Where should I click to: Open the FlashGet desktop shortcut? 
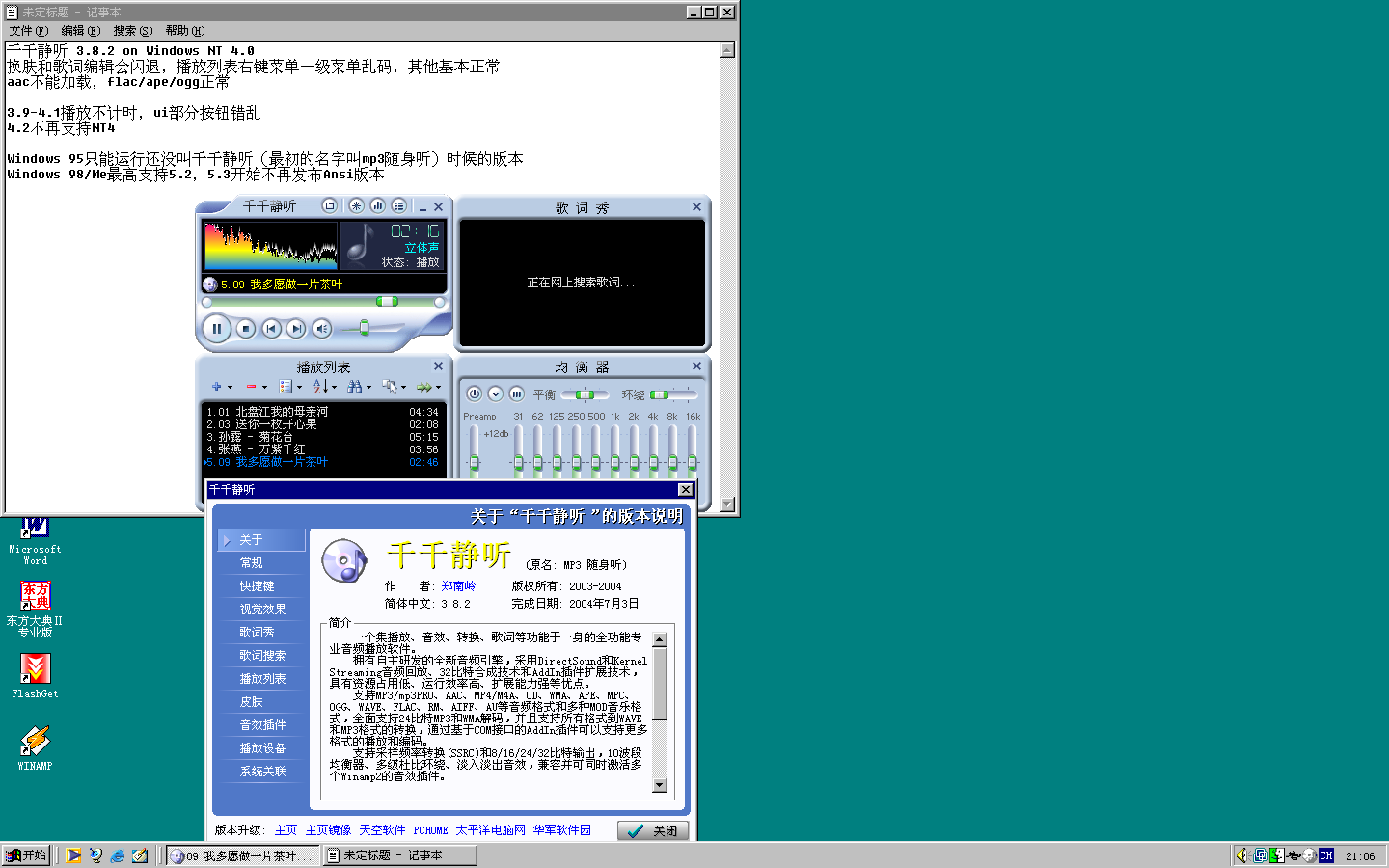point(35,675)
